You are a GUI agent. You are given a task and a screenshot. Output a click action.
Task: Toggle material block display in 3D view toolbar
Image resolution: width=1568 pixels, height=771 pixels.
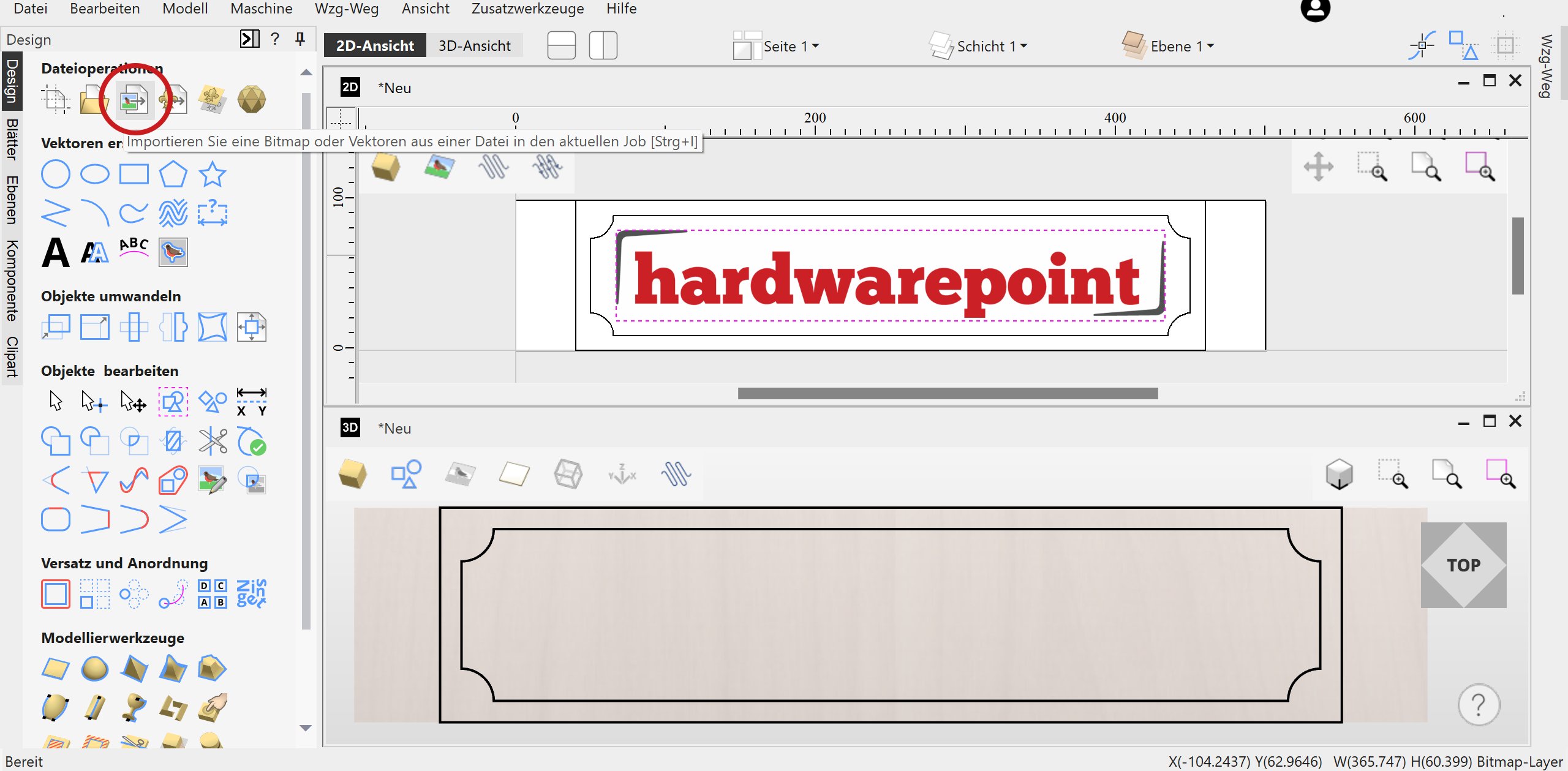[x=353, y=474]
